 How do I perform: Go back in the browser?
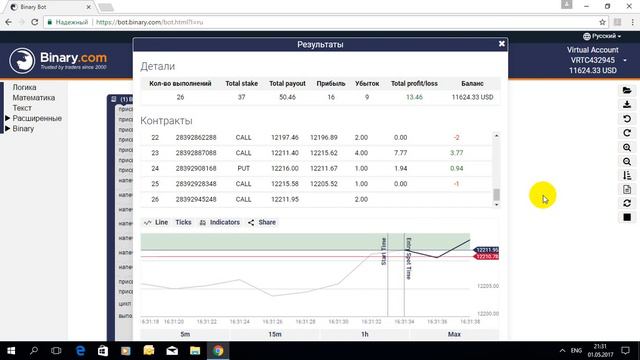pos(9,22)
